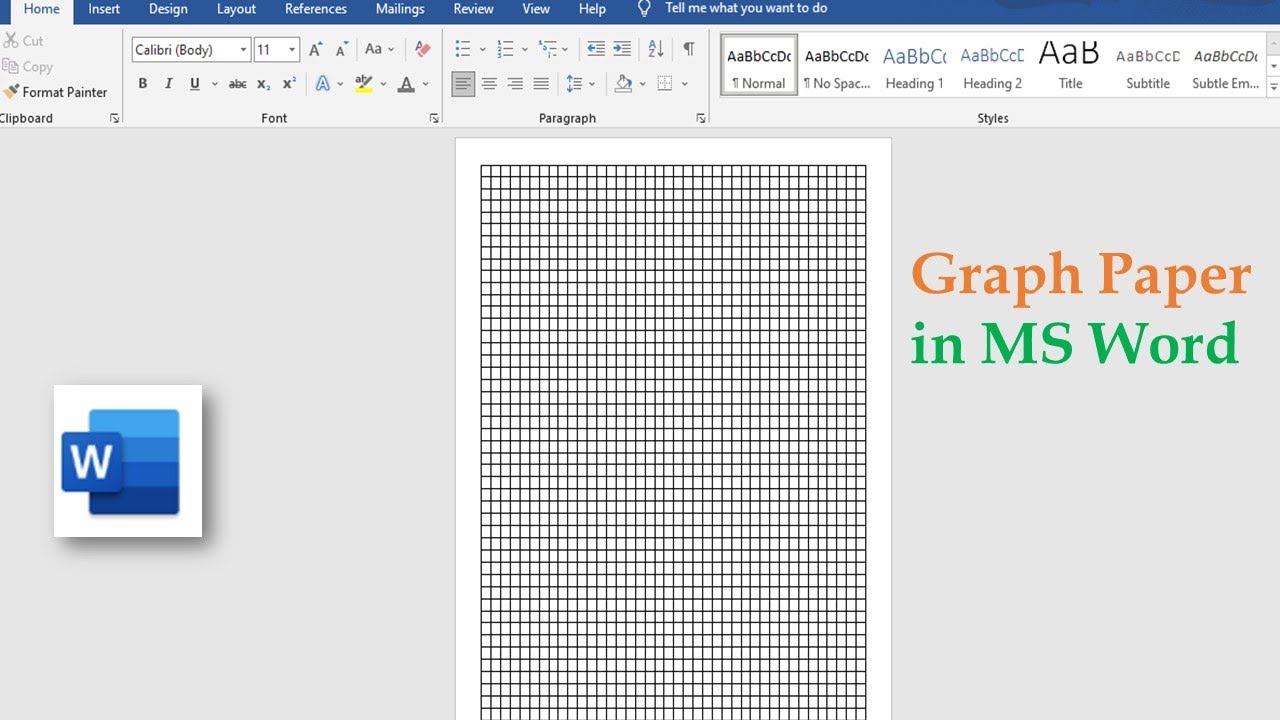Switch to the Insert tab
Viewport: 1280px width, 720px height.
pyautogui.click(x=104, y=9)
